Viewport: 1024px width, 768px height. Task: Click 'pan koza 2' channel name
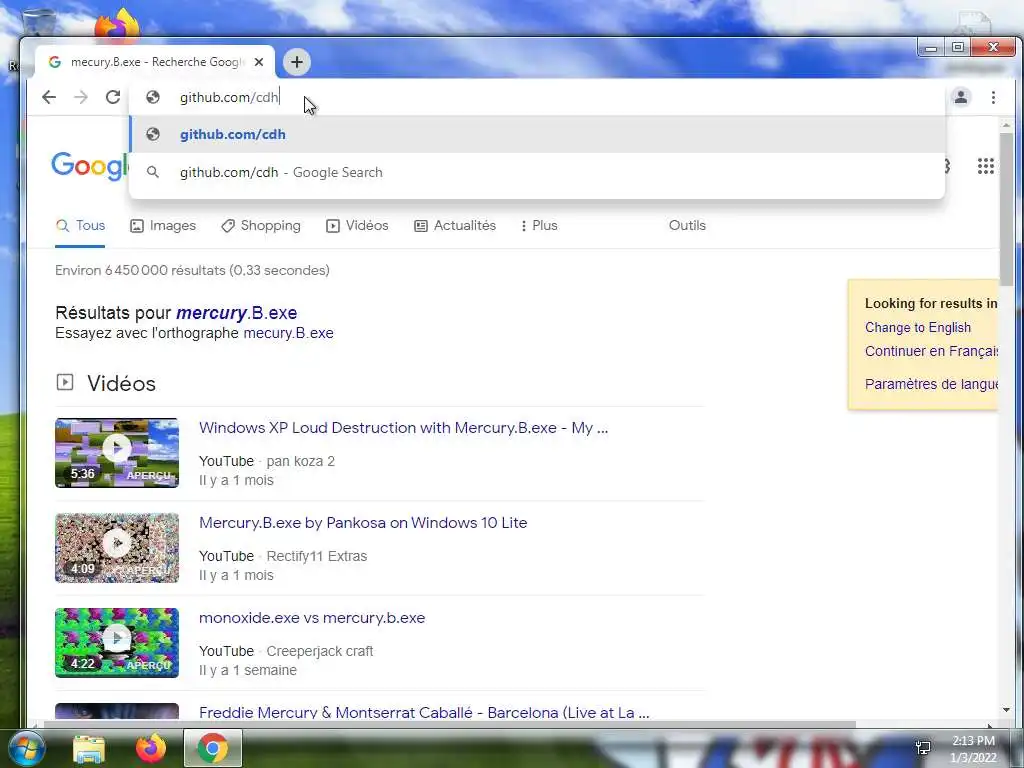pos(300,462)
